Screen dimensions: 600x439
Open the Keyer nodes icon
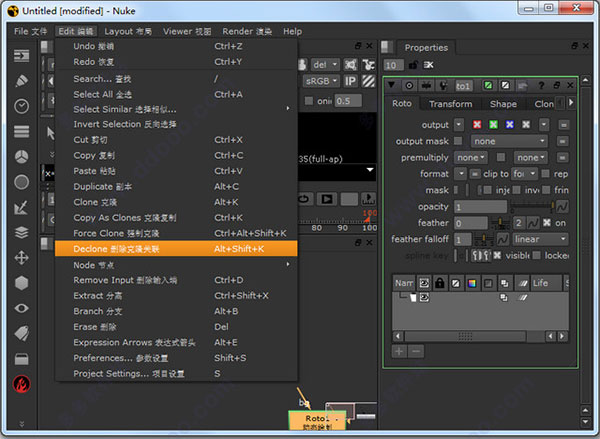pos(21,207)
